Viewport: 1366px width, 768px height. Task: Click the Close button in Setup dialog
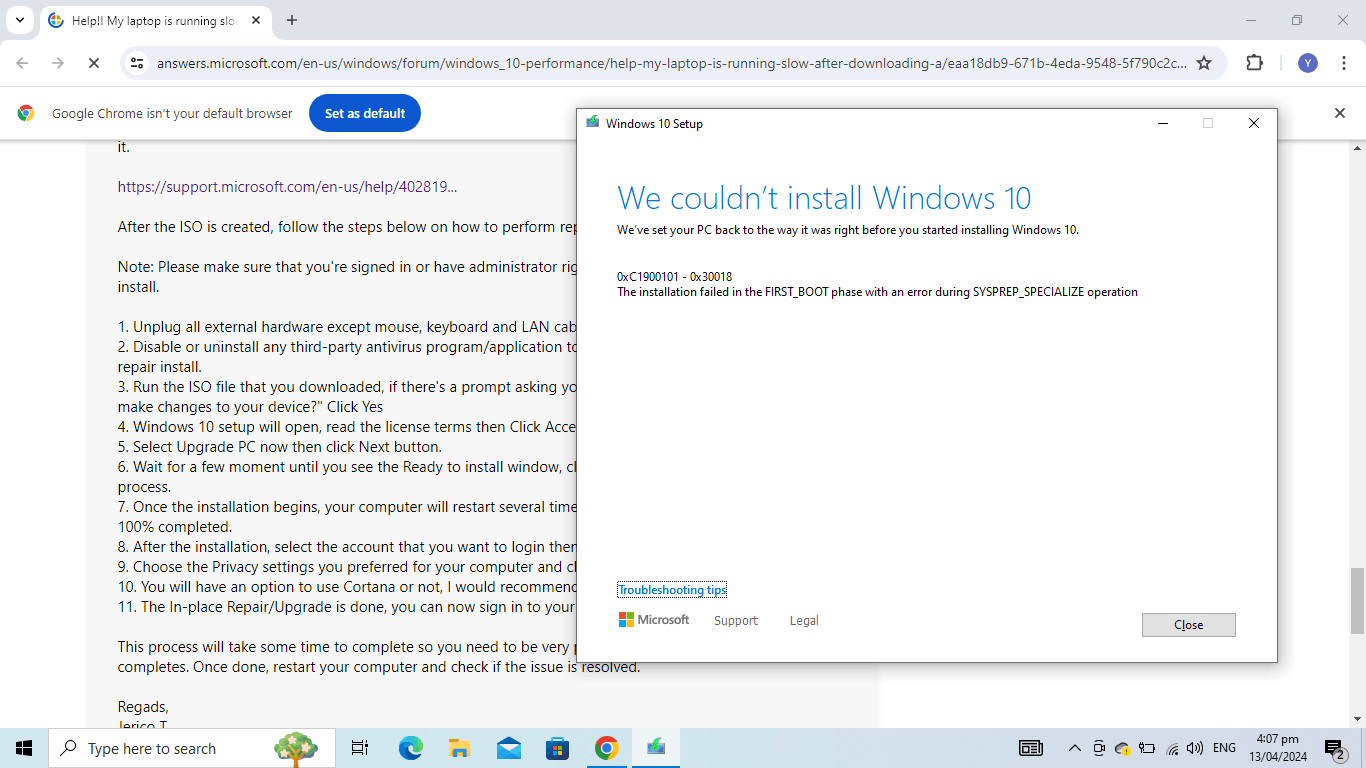click(x=1188, y=625)
